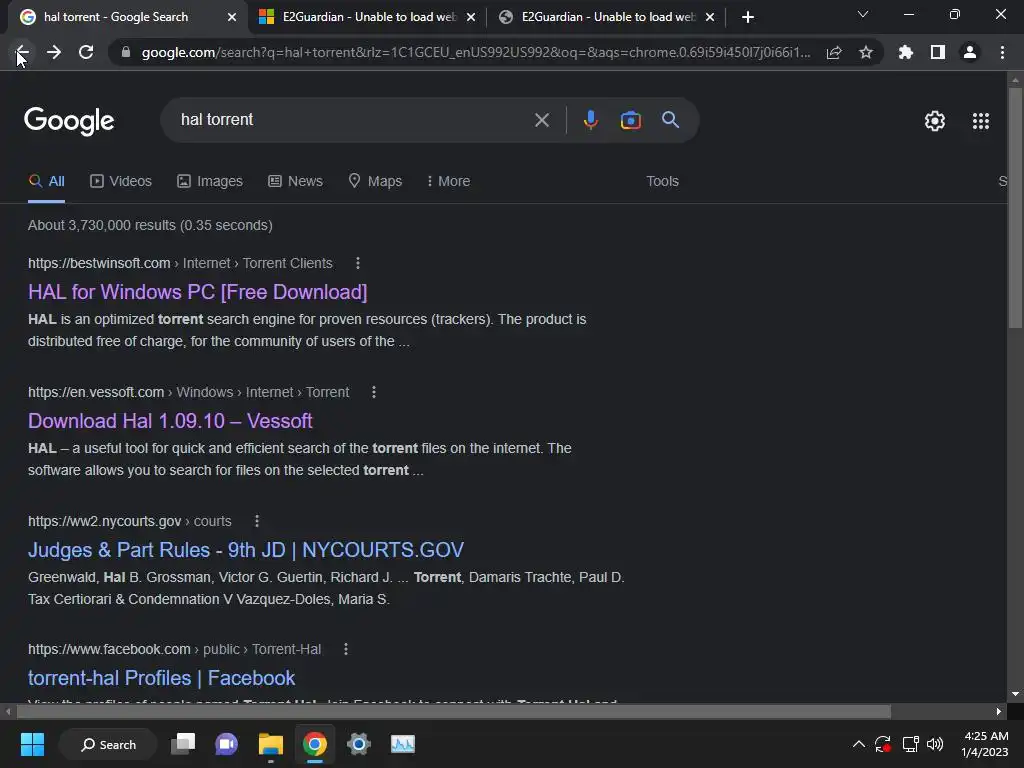Click the scroll down arrow
The height and width of the screenshot is (768, 1024).
click(1015, 694)
